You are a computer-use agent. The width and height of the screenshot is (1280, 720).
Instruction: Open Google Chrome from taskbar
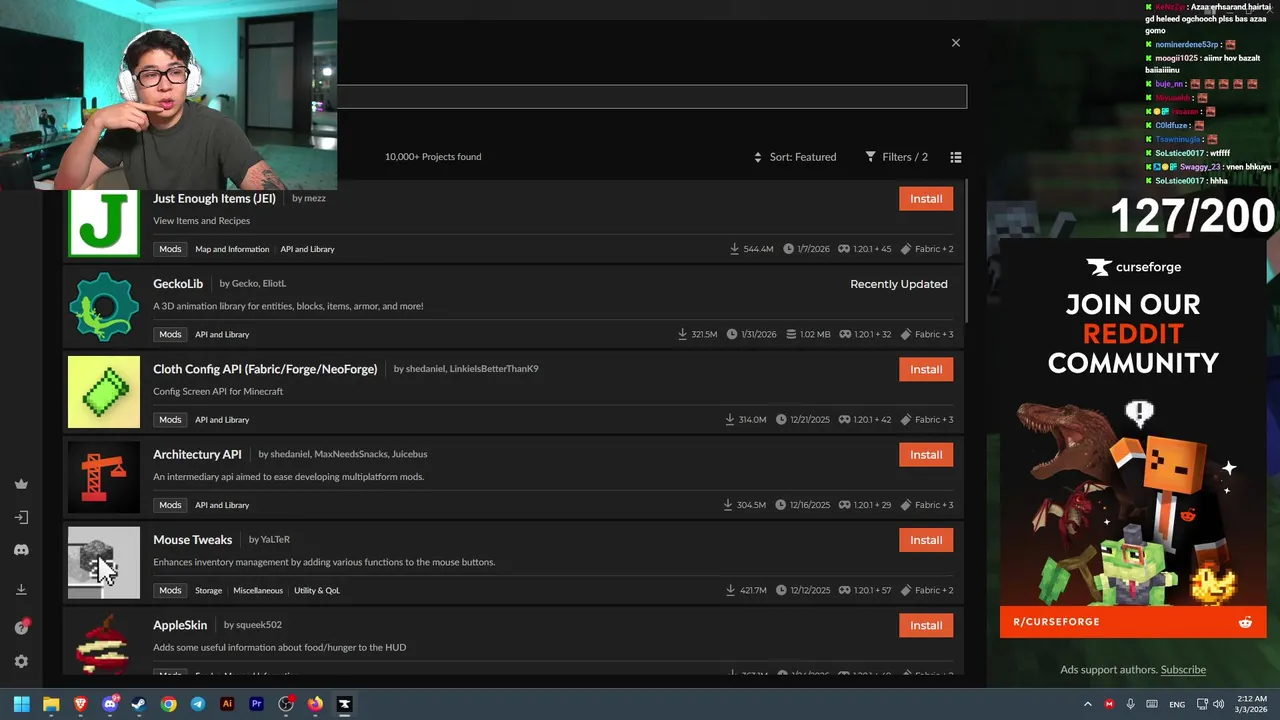[x=168, y=704]
